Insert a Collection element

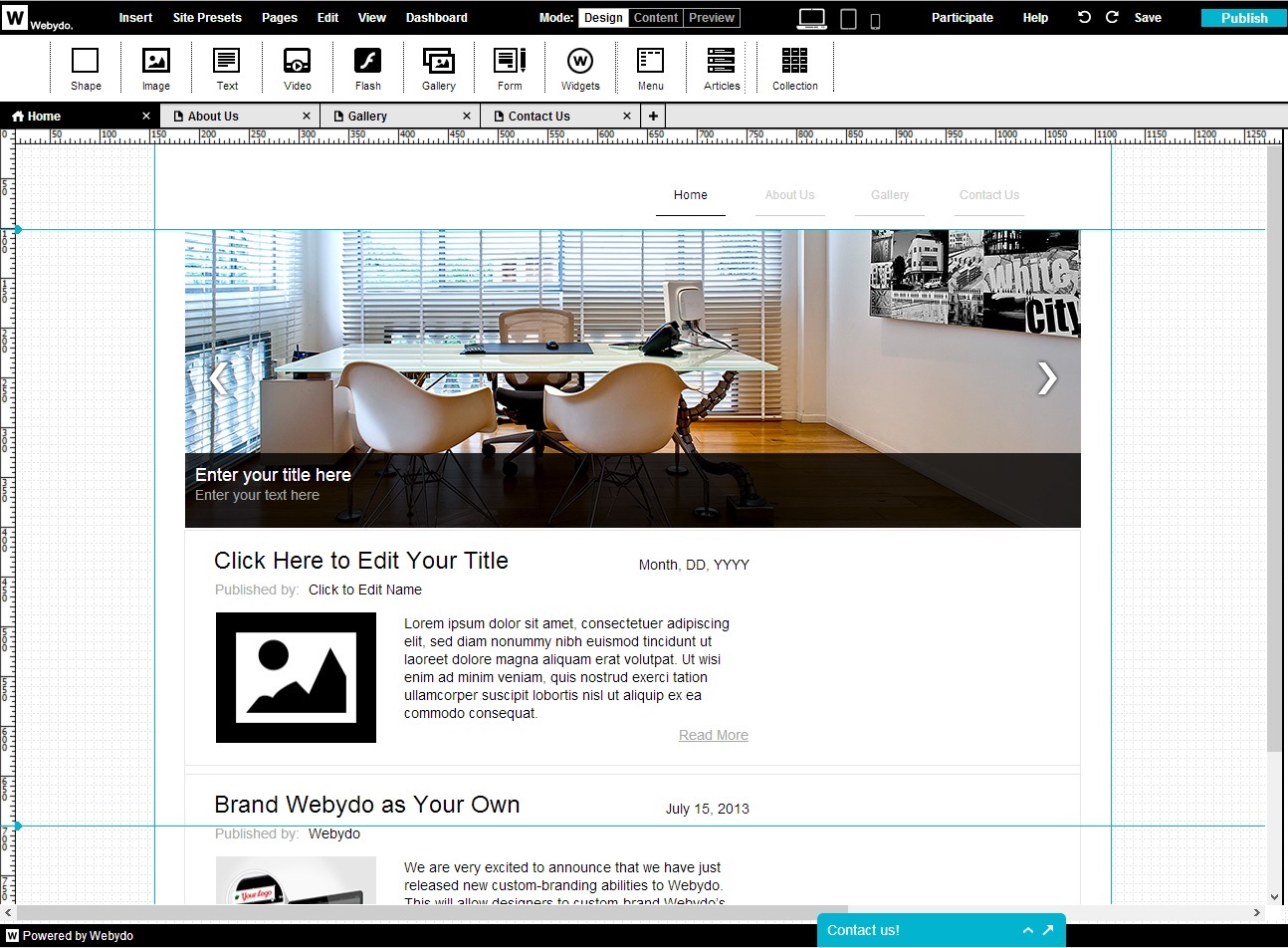tap(794, 69)
